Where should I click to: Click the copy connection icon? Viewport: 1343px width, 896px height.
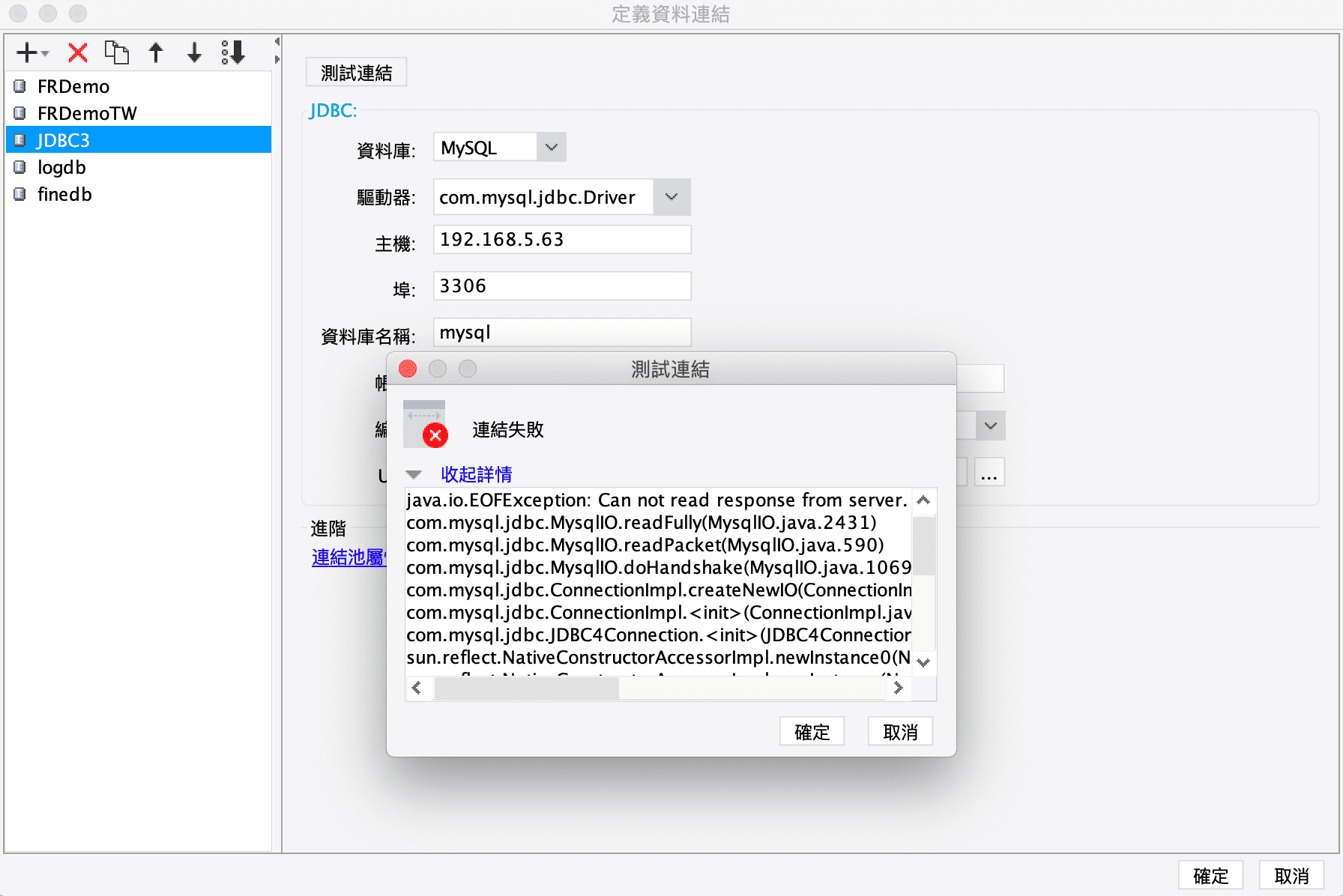coord(116,52)
